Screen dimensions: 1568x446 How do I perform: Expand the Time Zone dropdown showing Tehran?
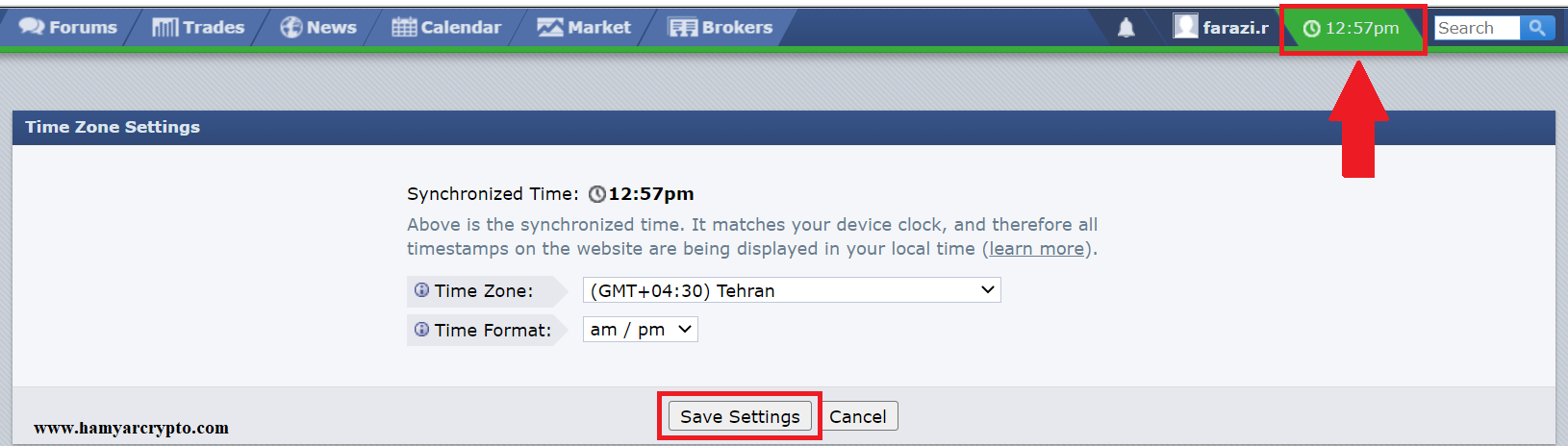click(x=792, y=290)
